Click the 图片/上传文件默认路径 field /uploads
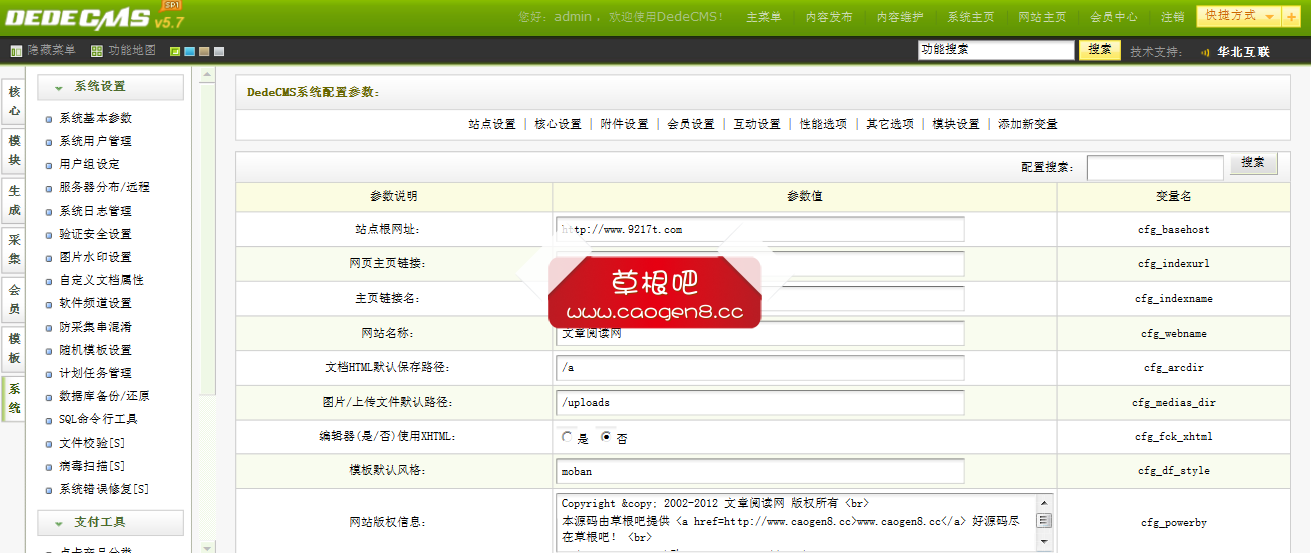 [760, 402]
